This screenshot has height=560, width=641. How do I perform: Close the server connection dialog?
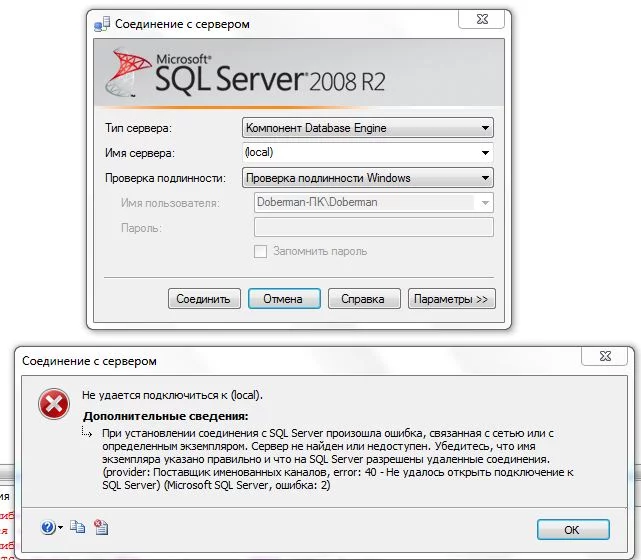(x=482, y=19)
